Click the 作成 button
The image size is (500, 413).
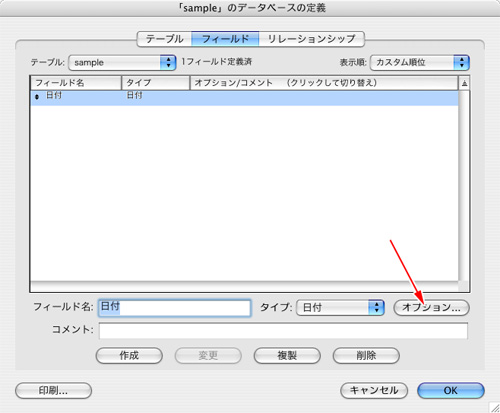pyautogui.click(x=129, y=356)
